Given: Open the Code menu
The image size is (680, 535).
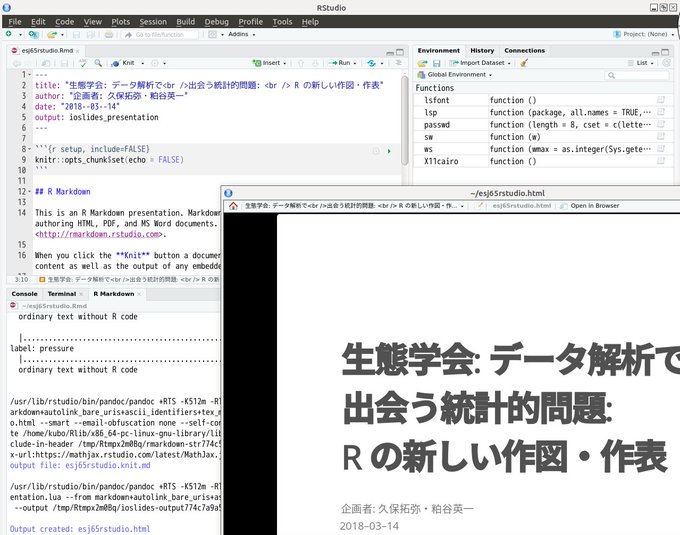Looking at the screenshot, I should pos(65,22).
